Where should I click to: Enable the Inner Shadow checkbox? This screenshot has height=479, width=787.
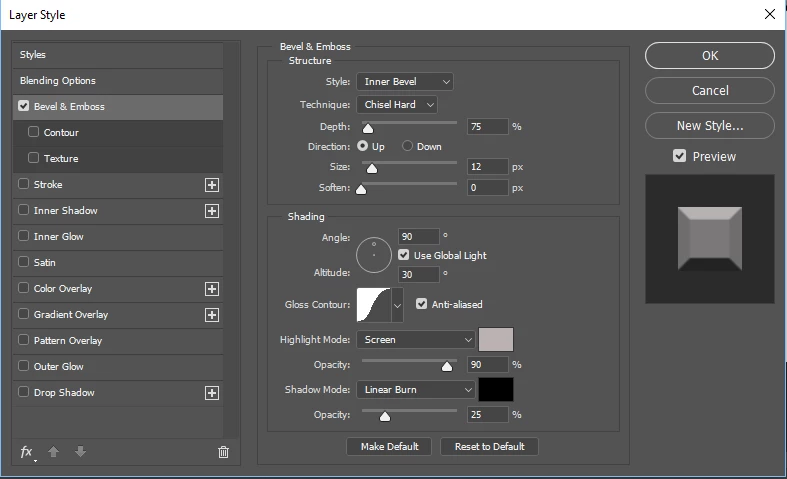(23, 210)
